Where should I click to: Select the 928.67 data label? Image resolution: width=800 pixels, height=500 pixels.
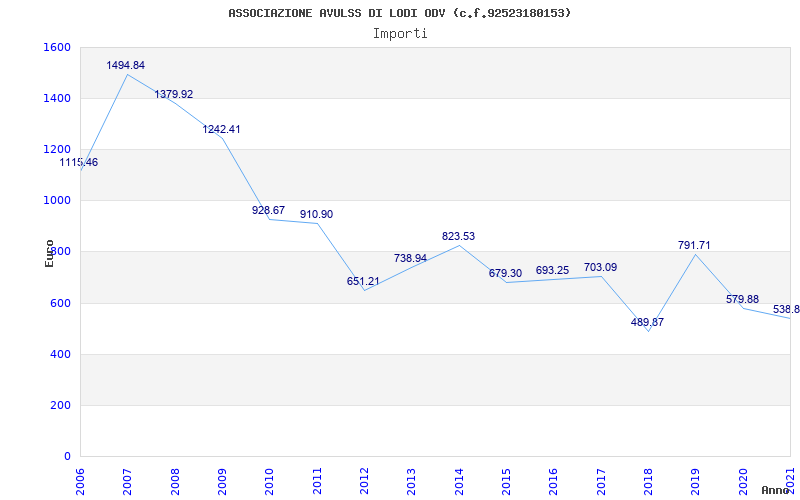click(x=268, y=211)
